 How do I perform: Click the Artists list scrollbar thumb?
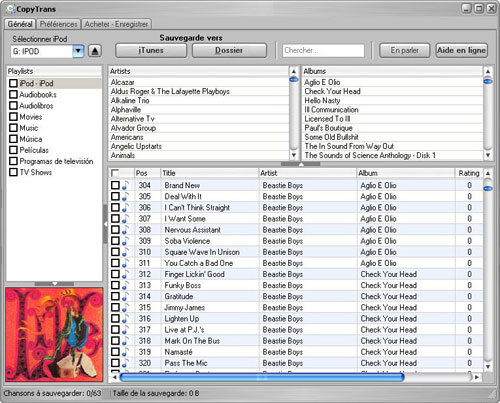[x=294, y=79]
